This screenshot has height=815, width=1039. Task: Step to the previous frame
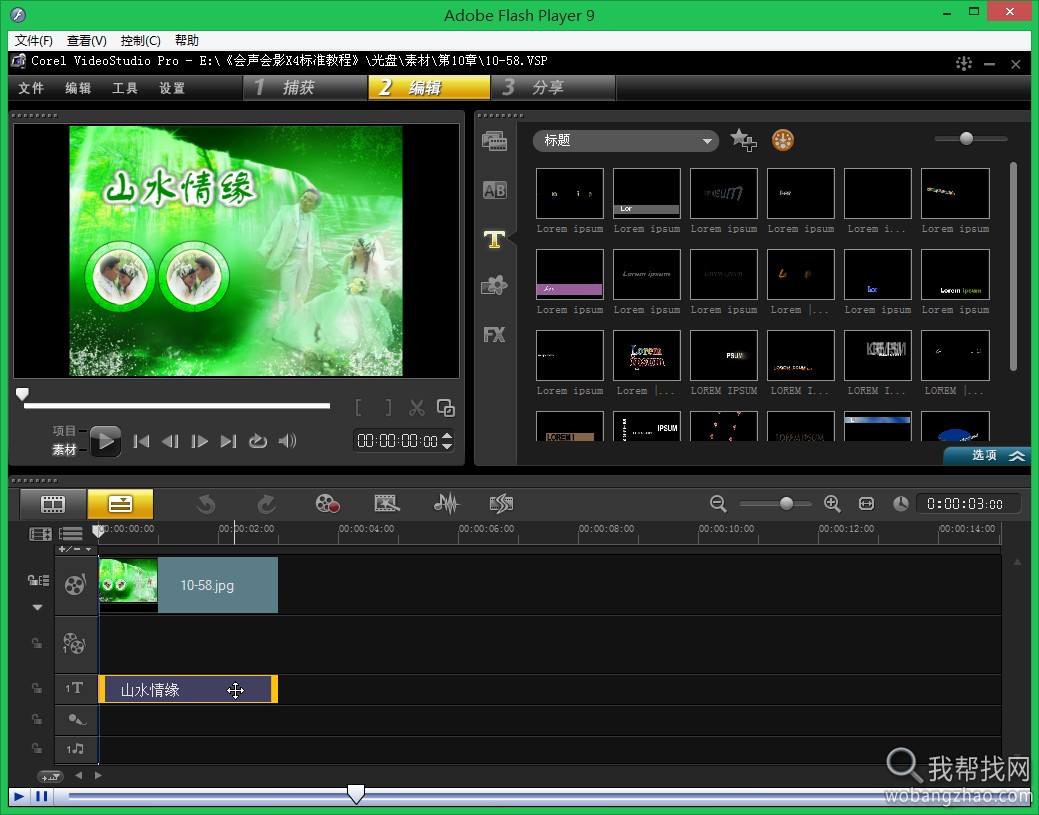[170, 441]
